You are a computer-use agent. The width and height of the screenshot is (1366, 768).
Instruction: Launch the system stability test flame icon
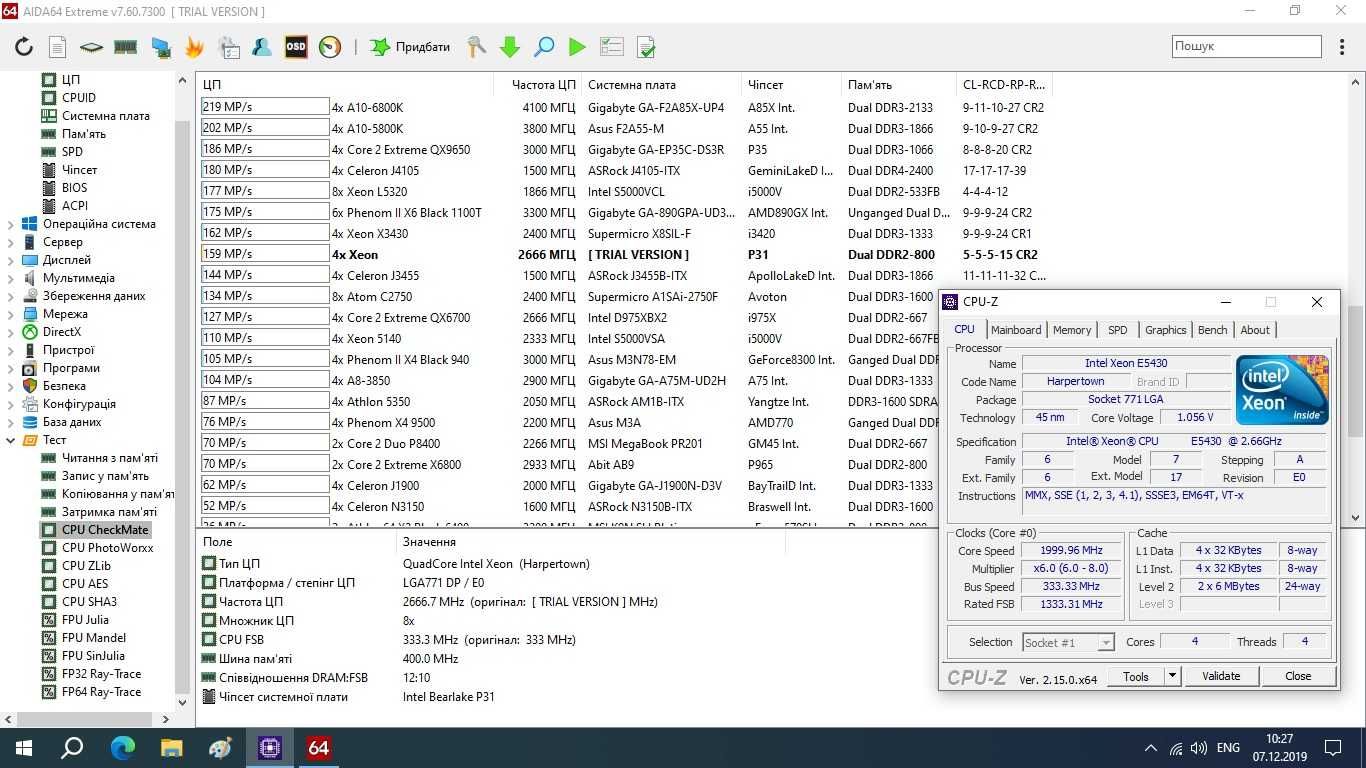(x=194, y=47)
